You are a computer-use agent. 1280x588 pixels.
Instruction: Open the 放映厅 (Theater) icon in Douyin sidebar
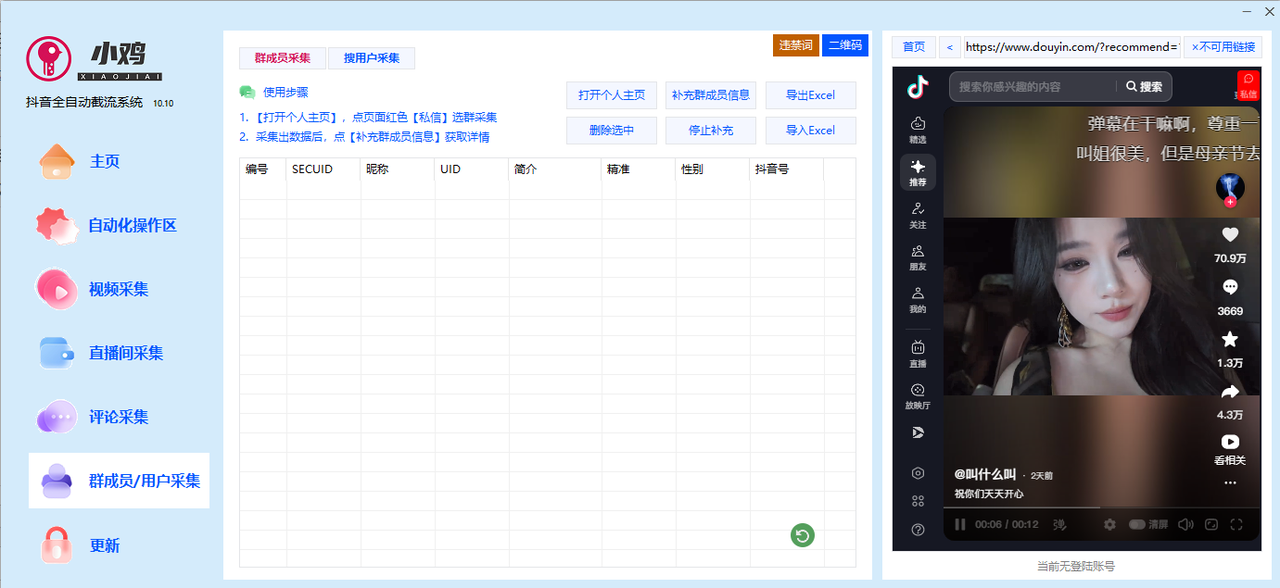click(918, 395)
